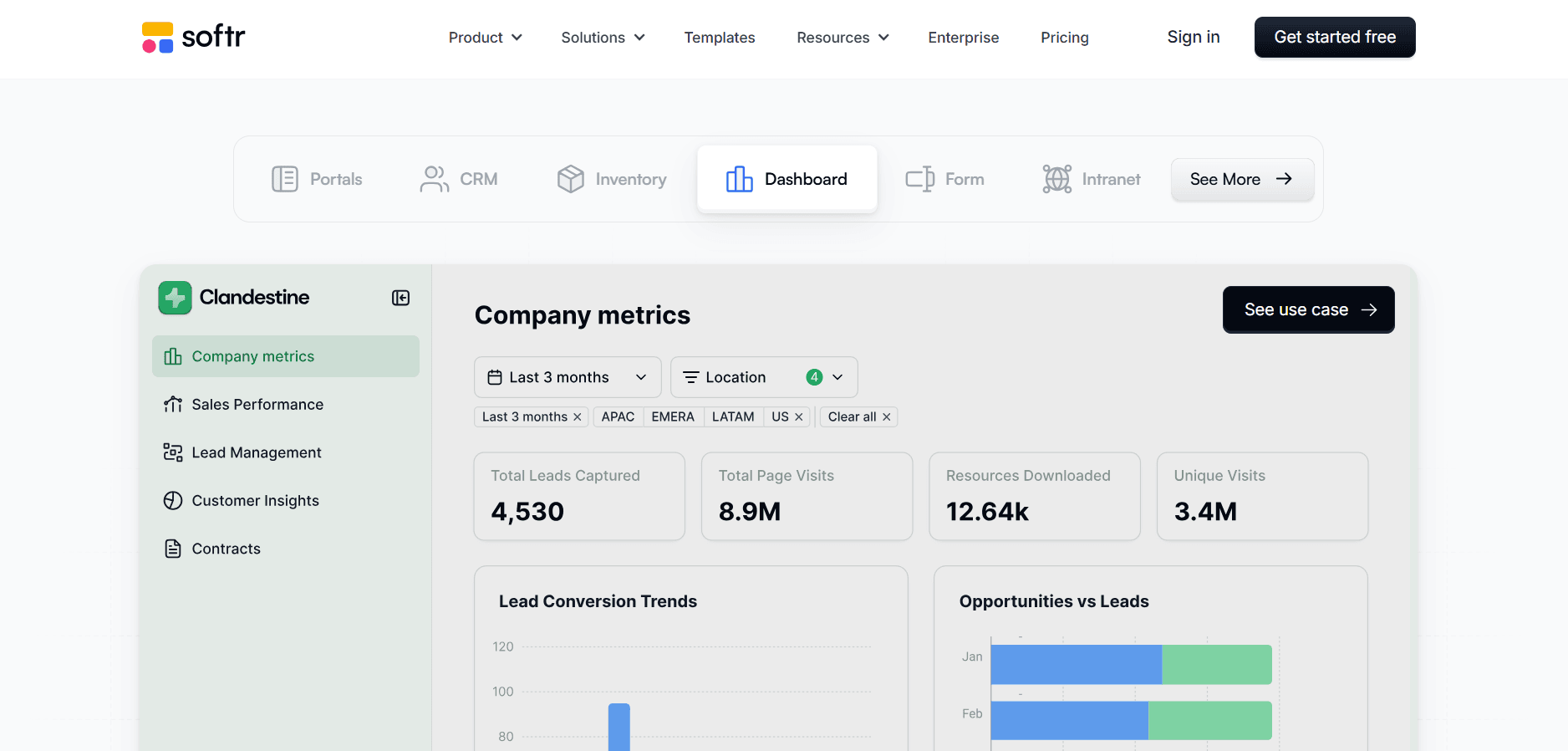
Task: Click the Jan blue bar segment
Action: pyautogui.click(x=1077, y=665)
